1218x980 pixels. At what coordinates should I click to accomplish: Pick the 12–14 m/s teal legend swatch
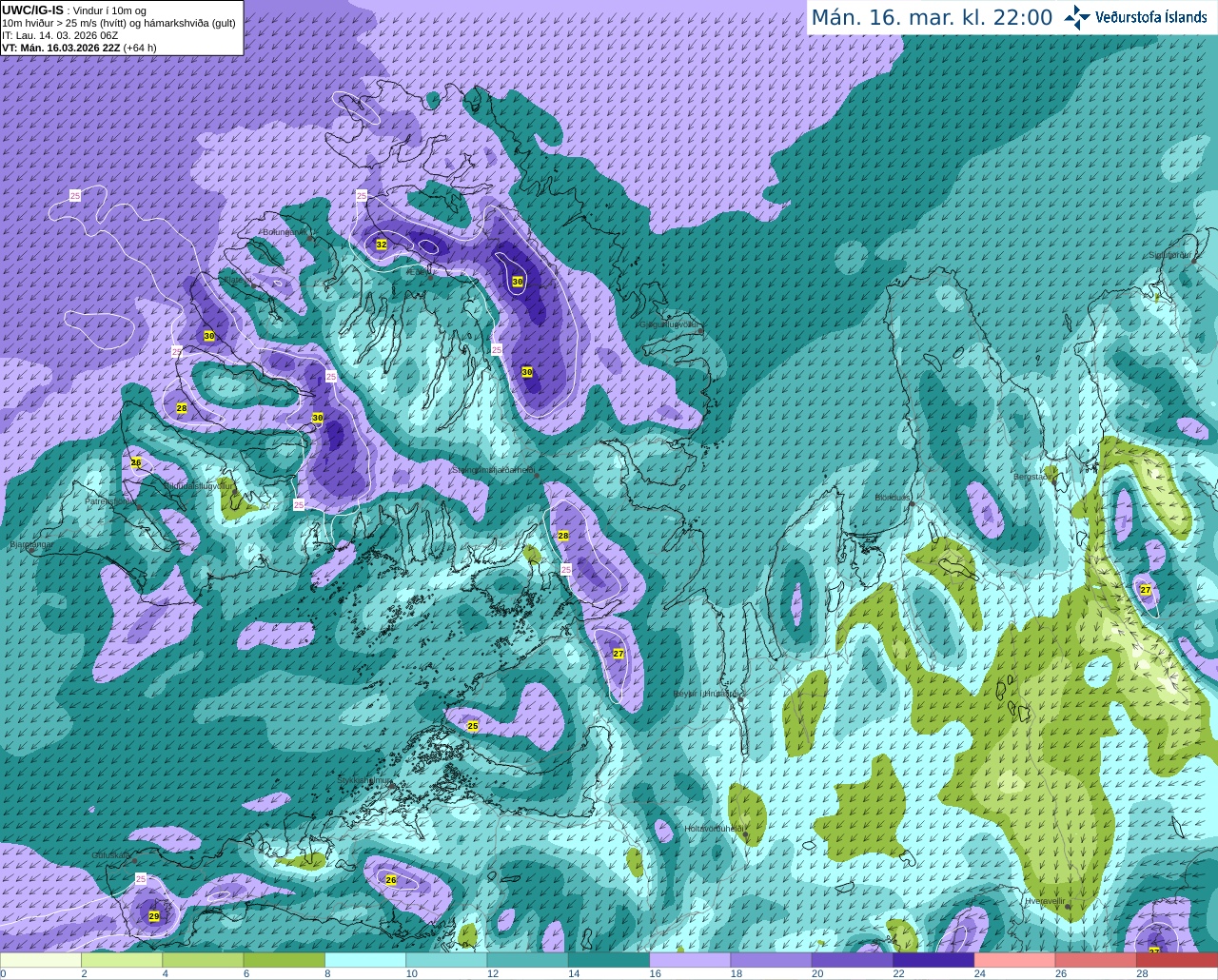click(528, 960)
